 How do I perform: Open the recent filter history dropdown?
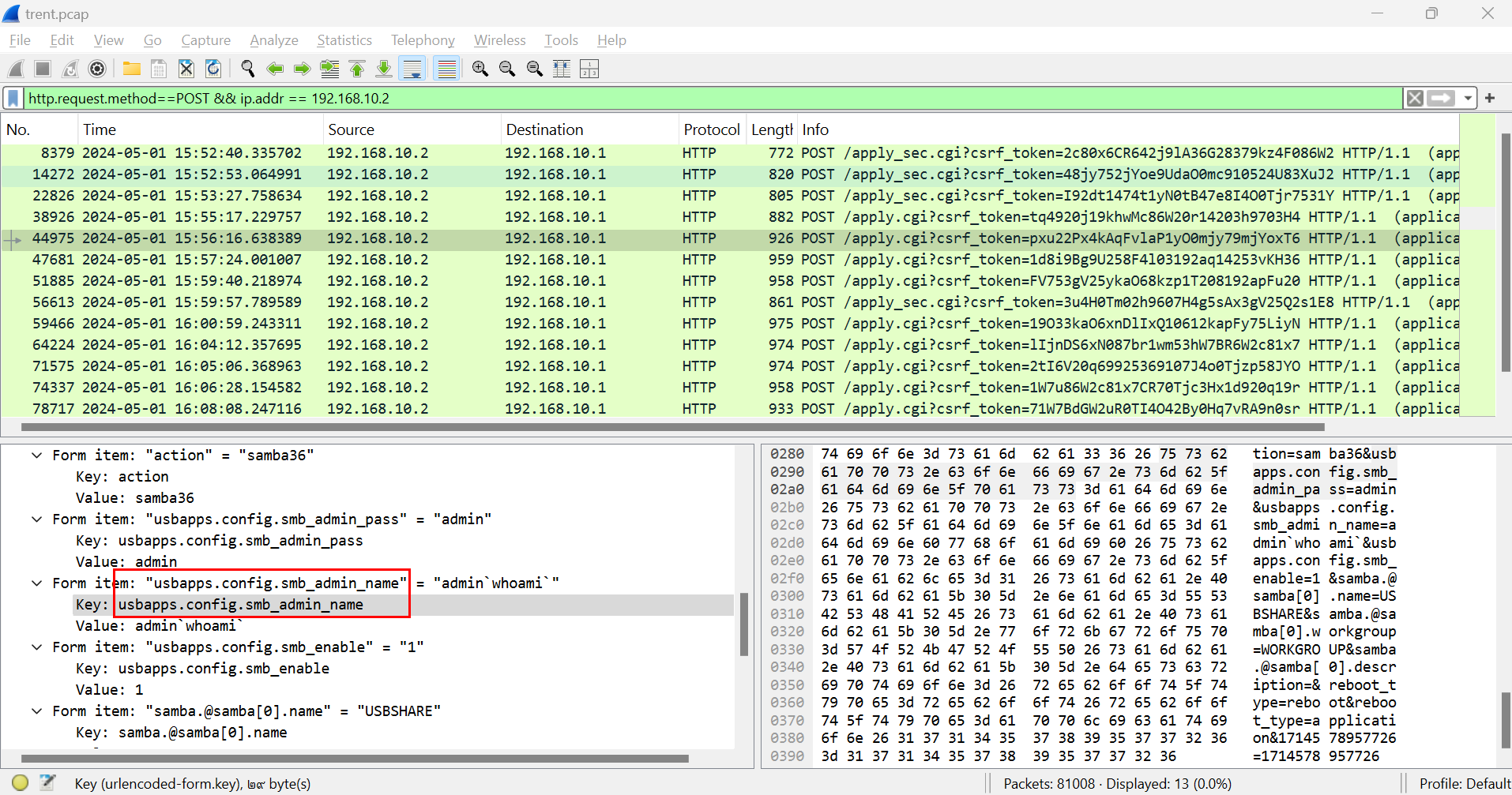(1468, 99)
